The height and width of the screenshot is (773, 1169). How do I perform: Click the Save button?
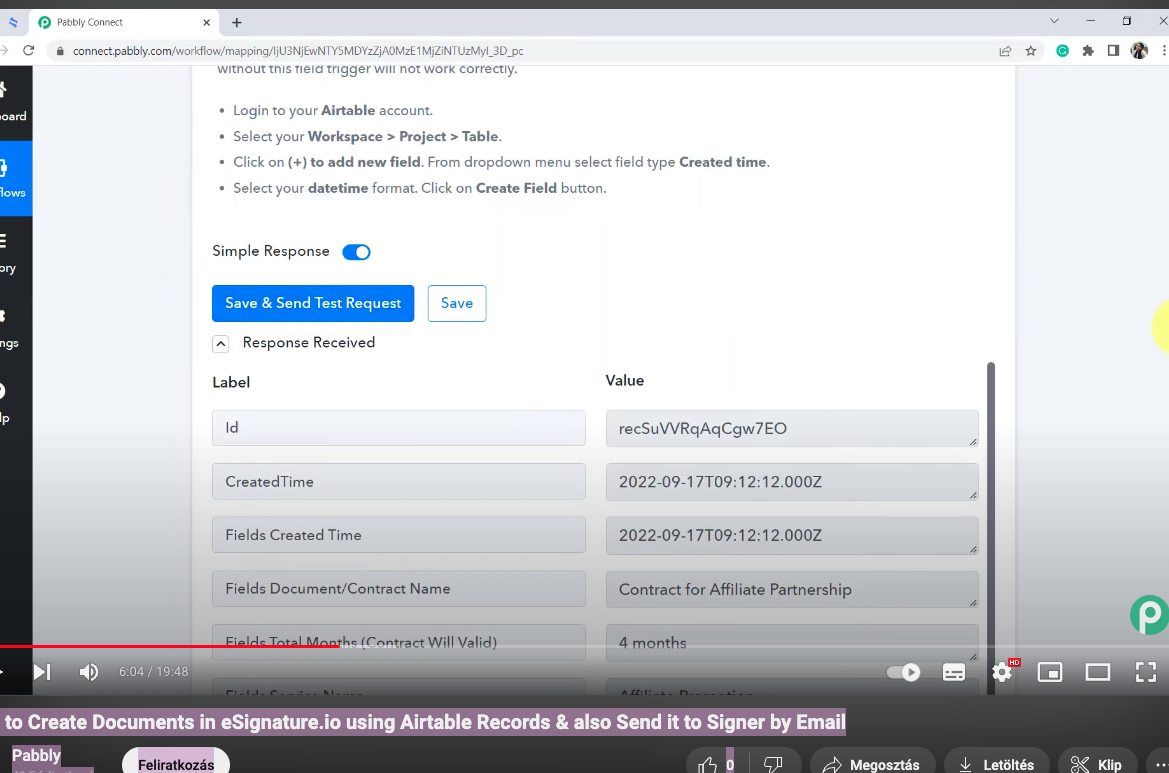point(457,303)
